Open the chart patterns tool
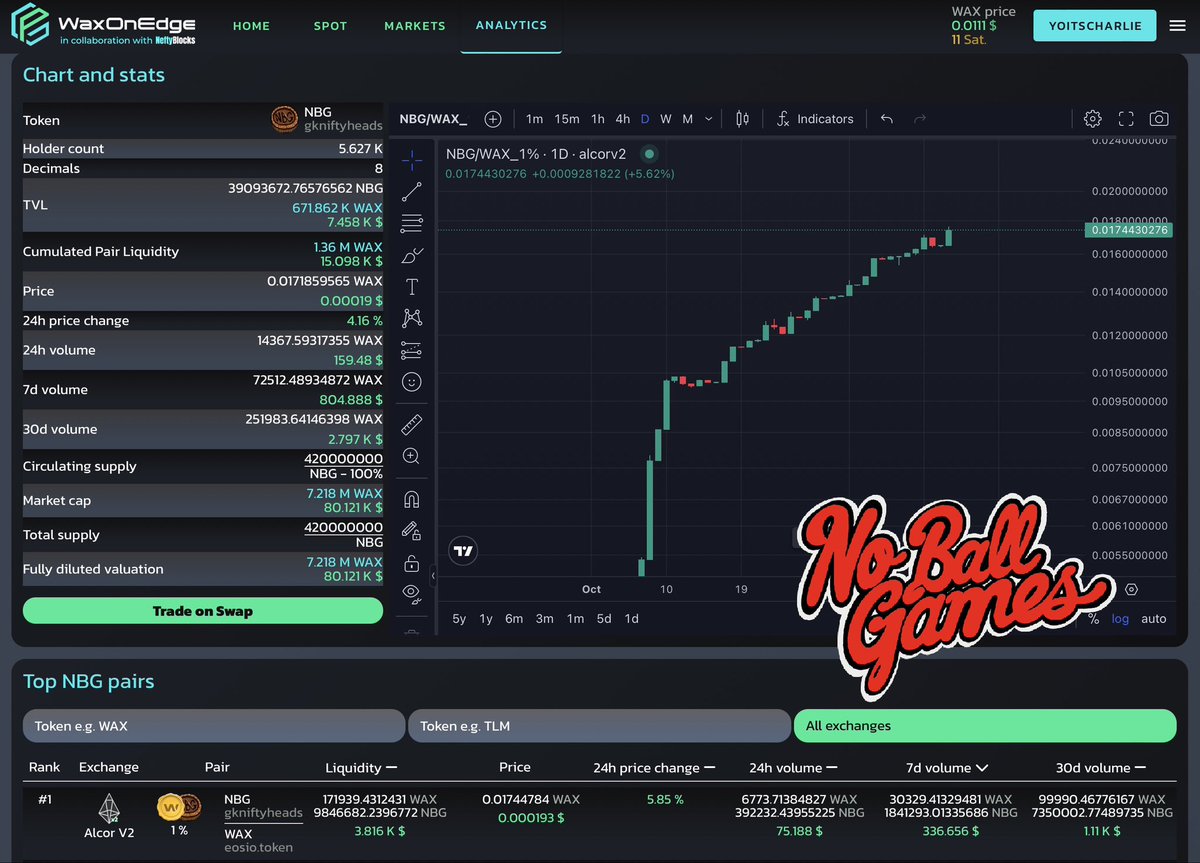This screenshot has height=863, width=1200. tap(411, 318)
